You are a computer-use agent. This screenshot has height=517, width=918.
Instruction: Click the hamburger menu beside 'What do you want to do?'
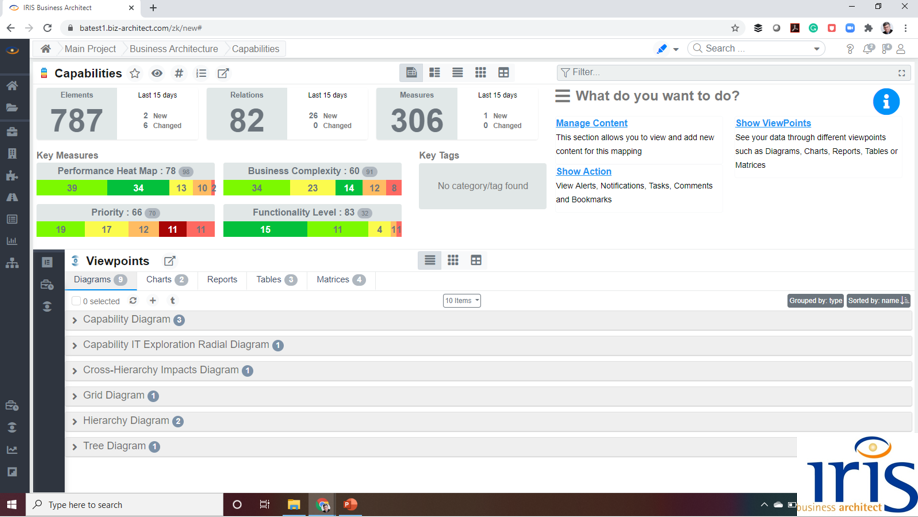point(563,96)
